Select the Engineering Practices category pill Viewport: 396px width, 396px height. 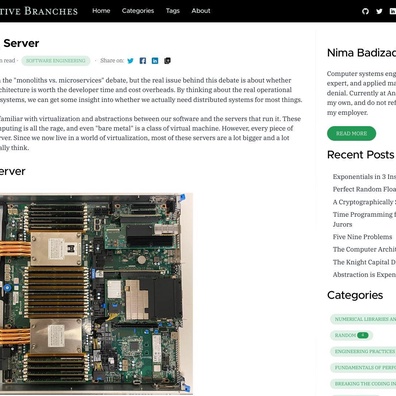click(x=363, y=351)
